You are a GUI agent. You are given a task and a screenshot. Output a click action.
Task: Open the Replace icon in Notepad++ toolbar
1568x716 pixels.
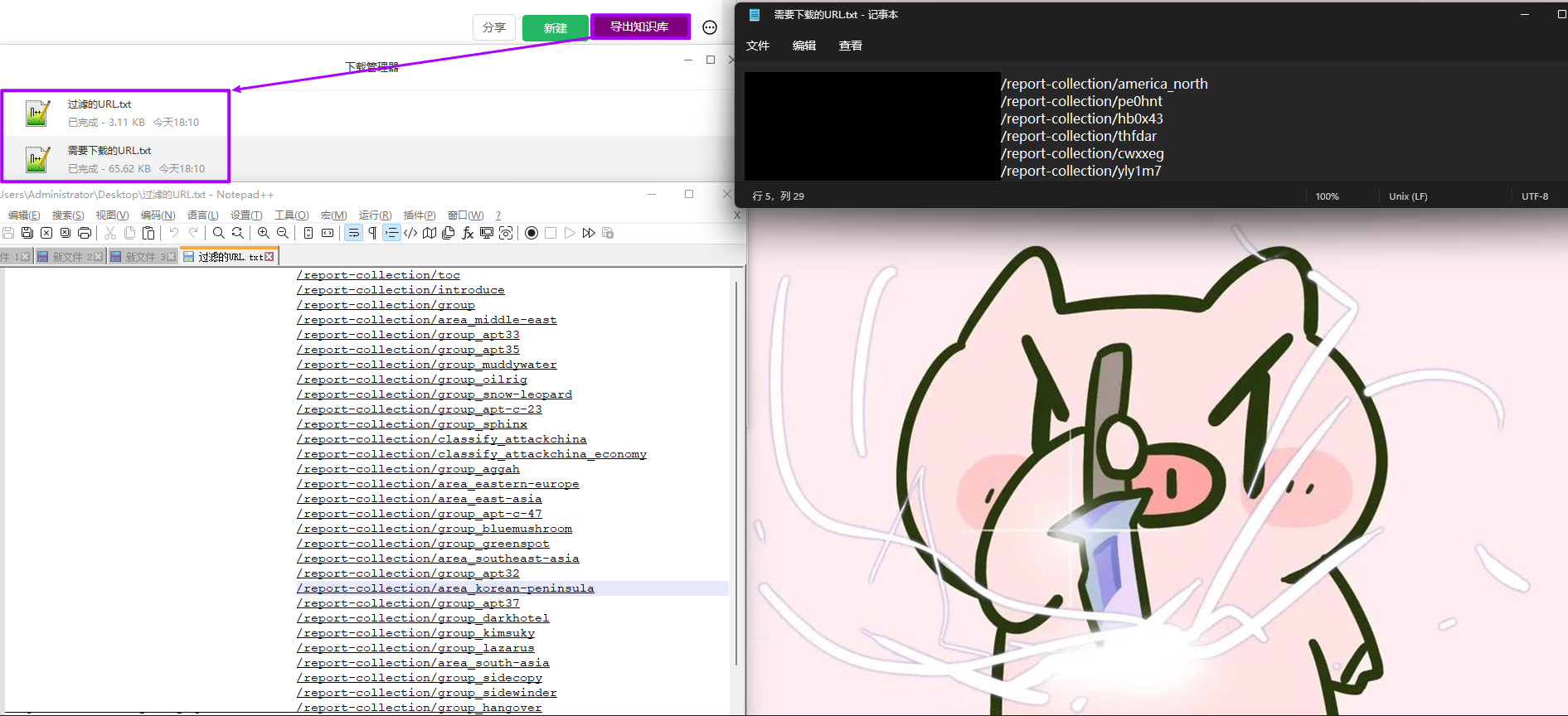(238, 233)
